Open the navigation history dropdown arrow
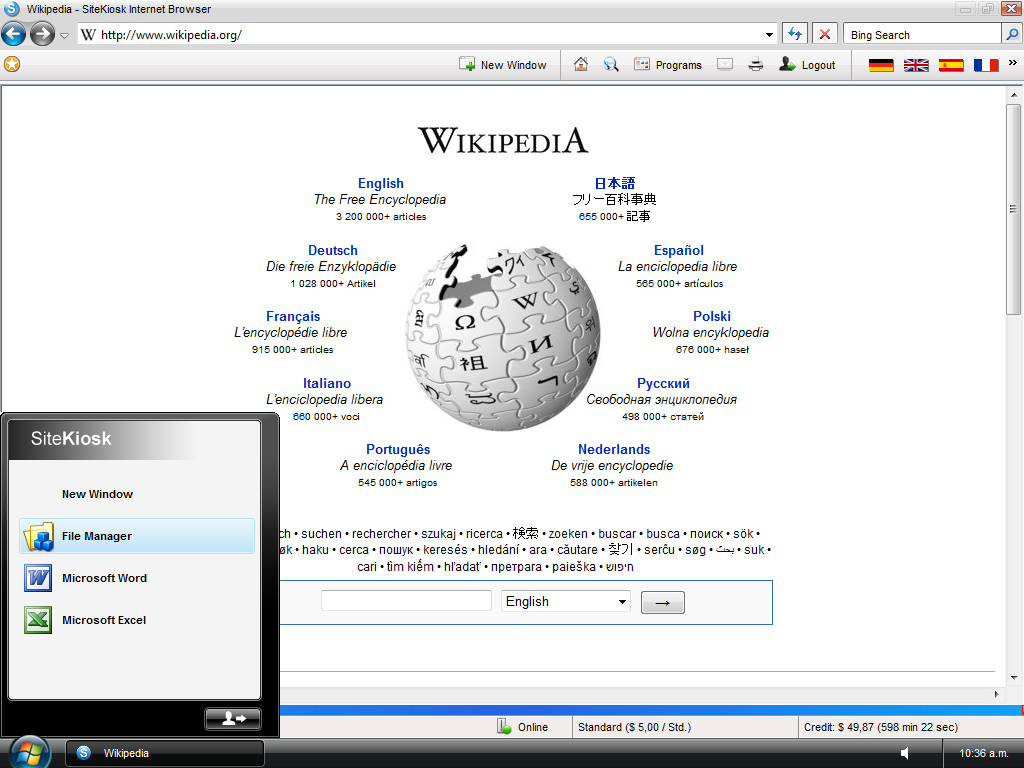This screenshot has width=1024, height=768. click(x=65, y=35)
